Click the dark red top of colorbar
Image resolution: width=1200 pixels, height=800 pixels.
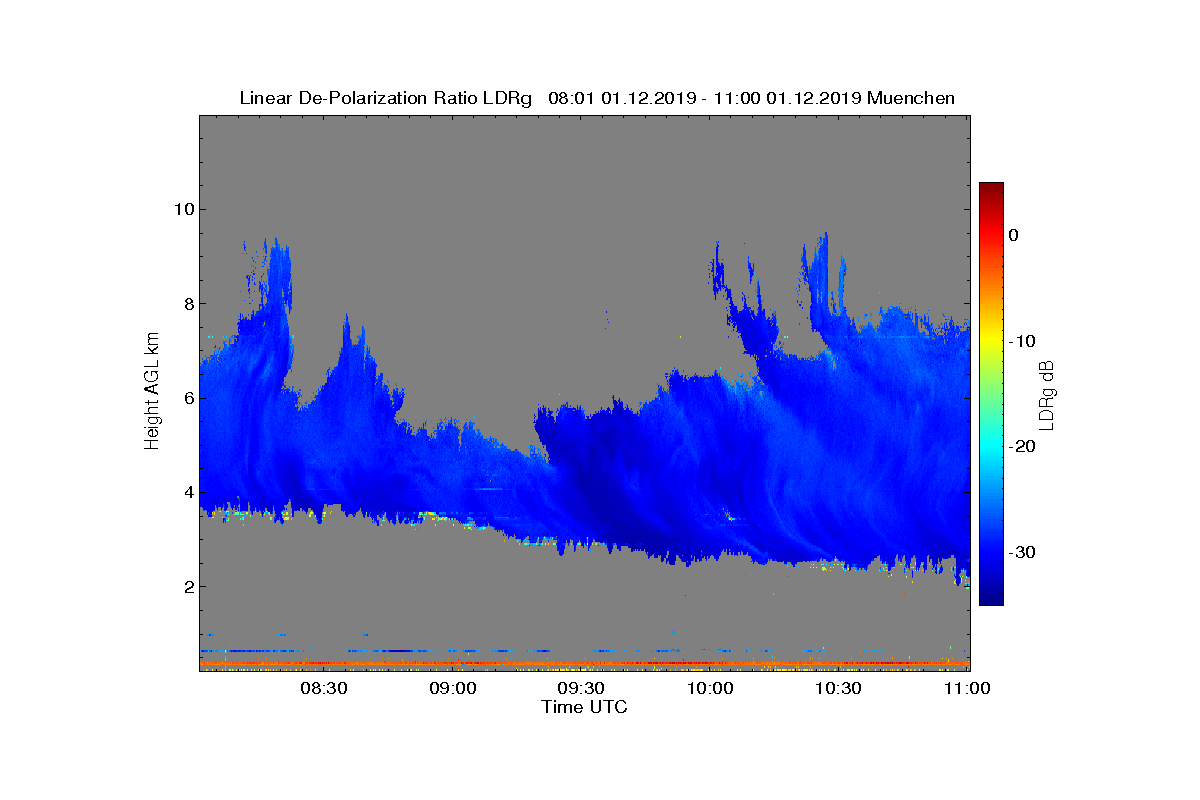coord(991,189)
